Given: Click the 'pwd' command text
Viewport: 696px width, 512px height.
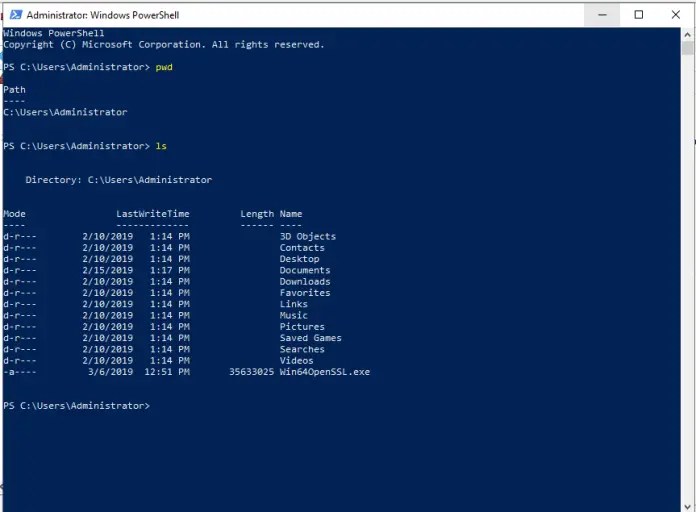Looking at the screenshot, I should click(x=164, y=67).
